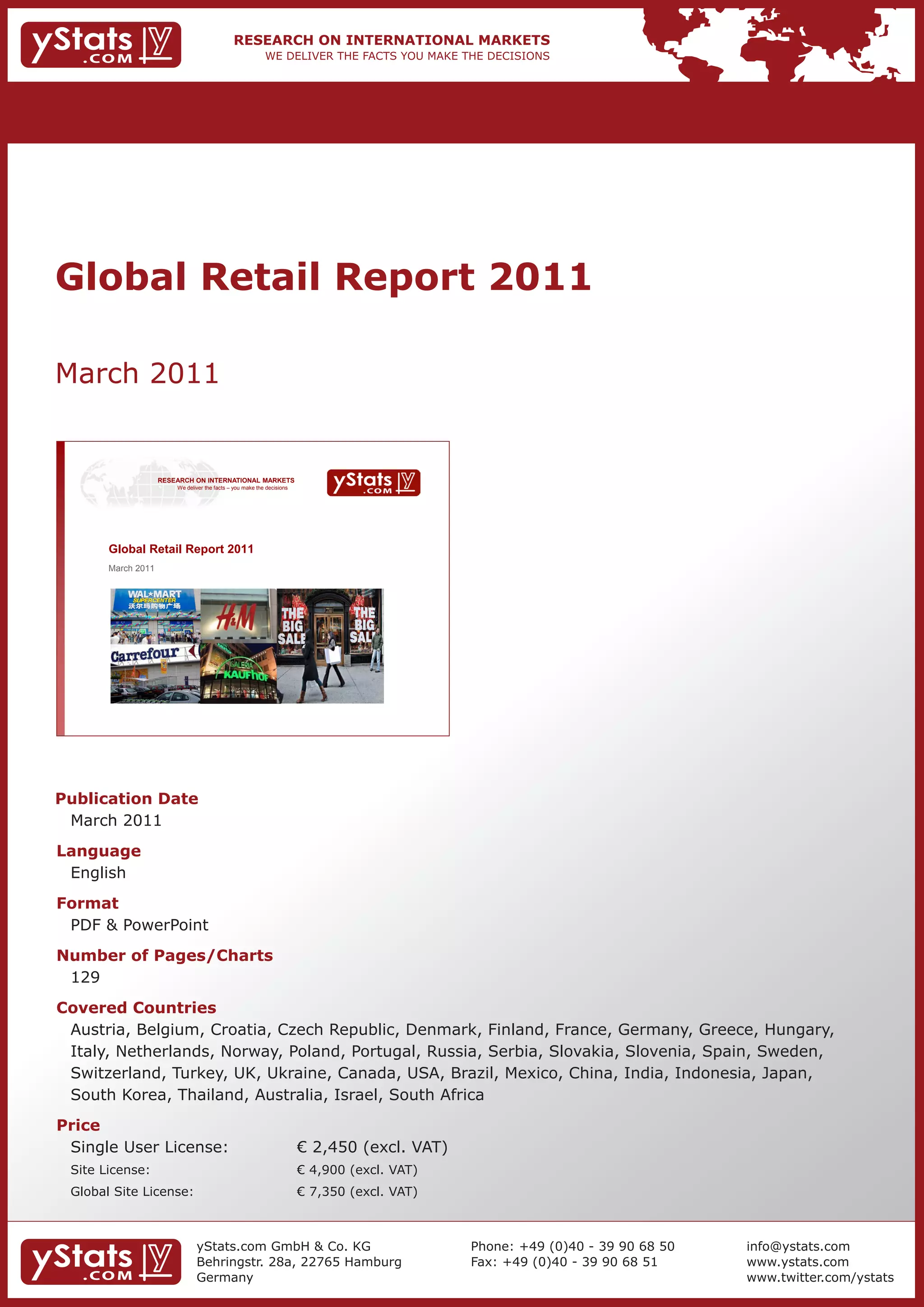Click the yStats logo inside report preview
The width and height of the screenshot is (924, 1307).
pos(373,483)
